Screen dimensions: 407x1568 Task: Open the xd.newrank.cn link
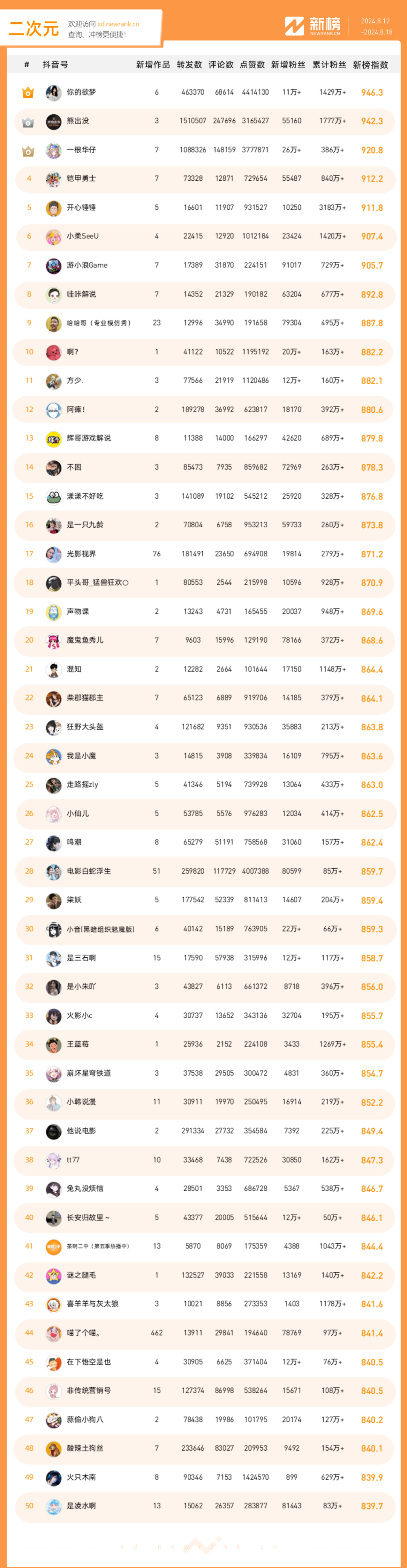[119, 25]
